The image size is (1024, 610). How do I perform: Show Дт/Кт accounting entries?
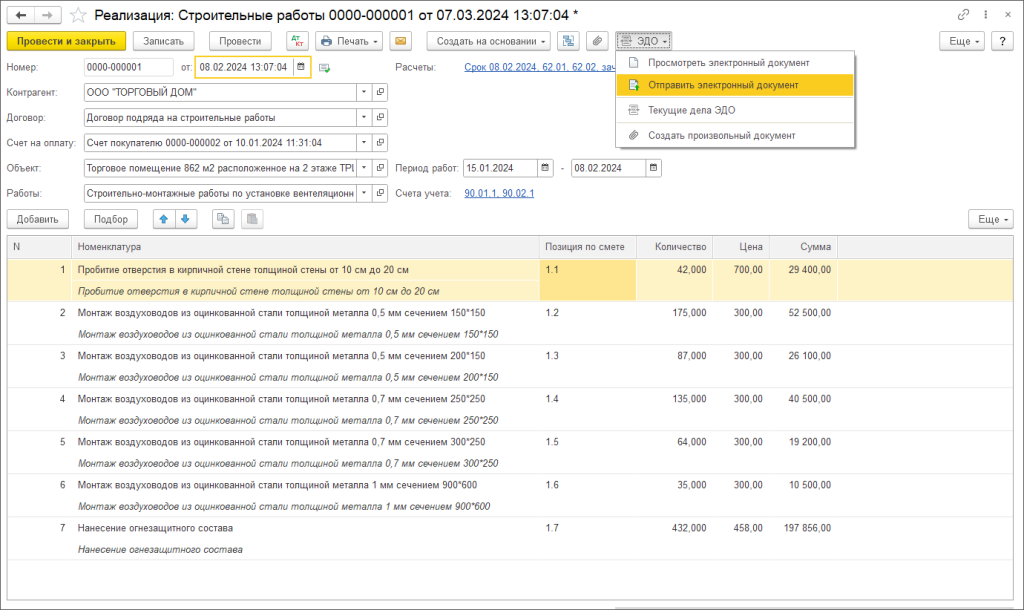point(297,41)
